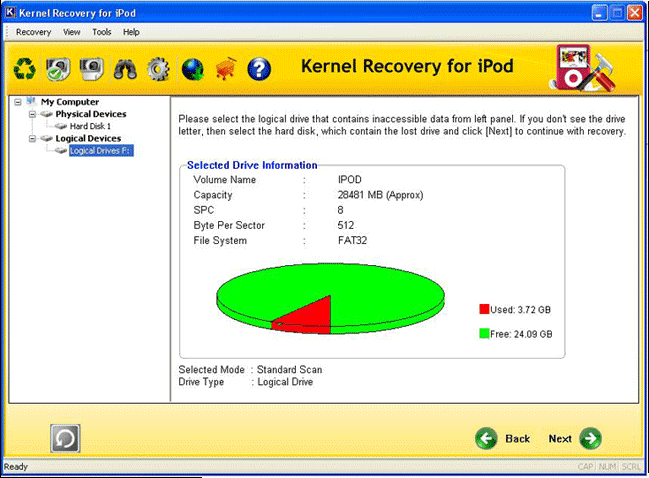Select My Computer label in tree

point(70,101)
